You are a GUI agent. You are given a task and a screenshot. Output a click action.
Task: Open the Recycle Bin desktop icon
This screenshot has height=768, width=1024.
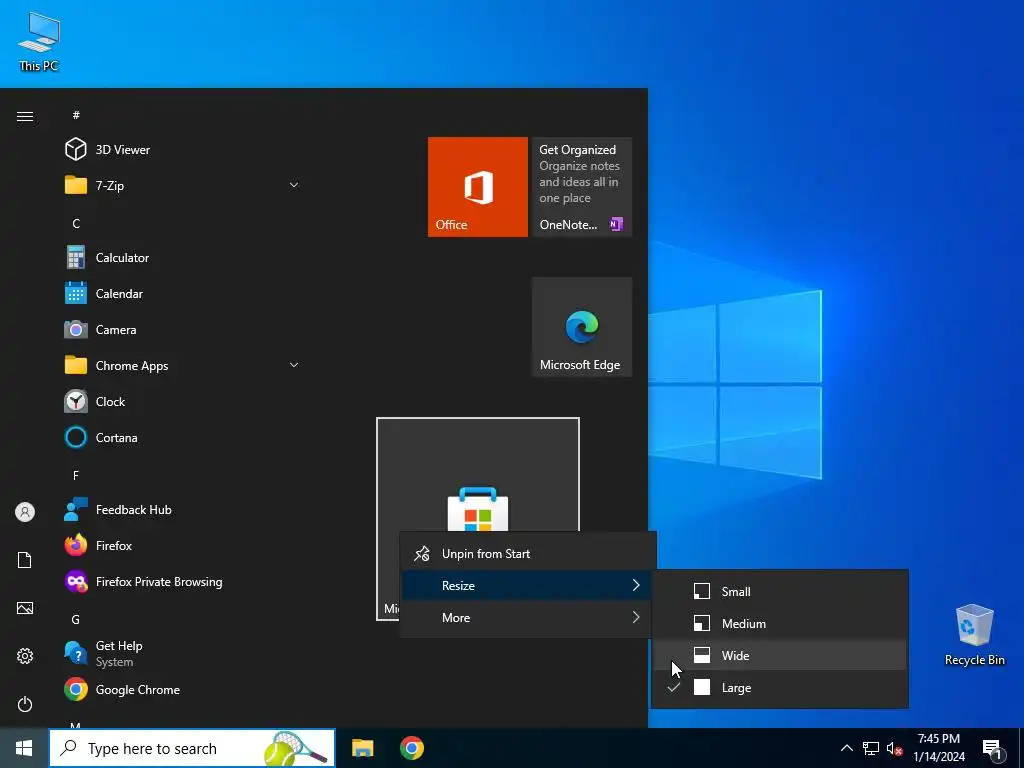point(974,635)
